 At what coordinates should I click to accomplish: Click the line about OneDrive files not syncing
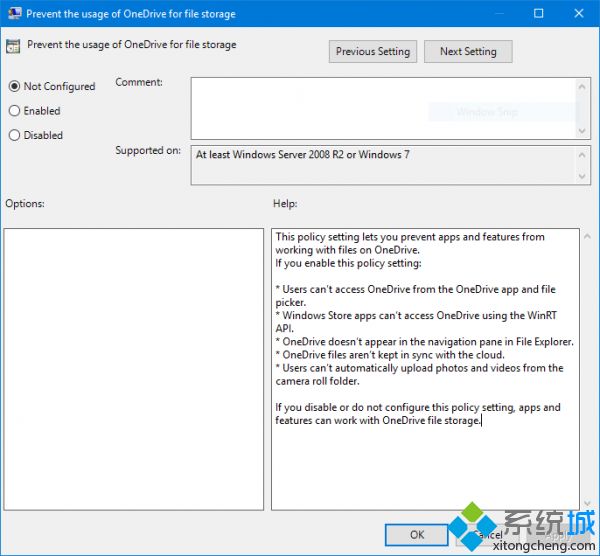[390, 355]
